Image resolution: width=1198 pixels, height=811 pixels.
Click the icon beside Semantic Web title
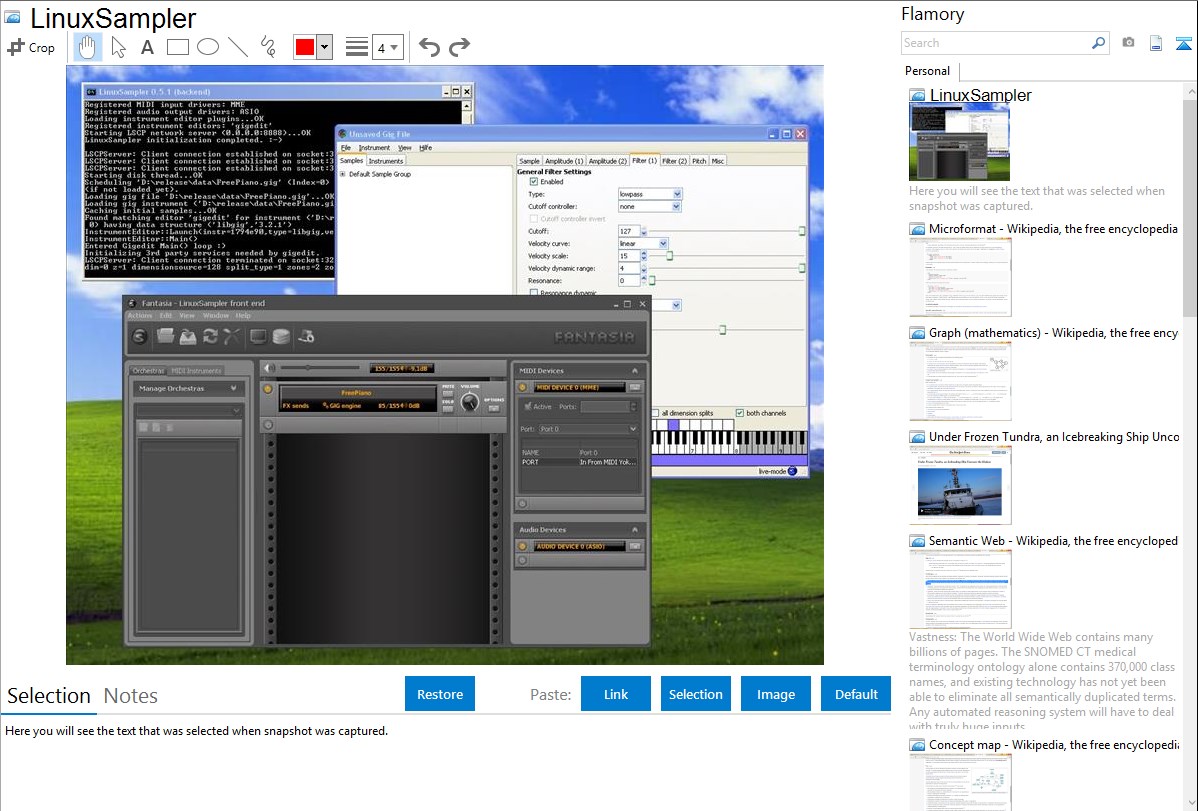pos(917,540)
